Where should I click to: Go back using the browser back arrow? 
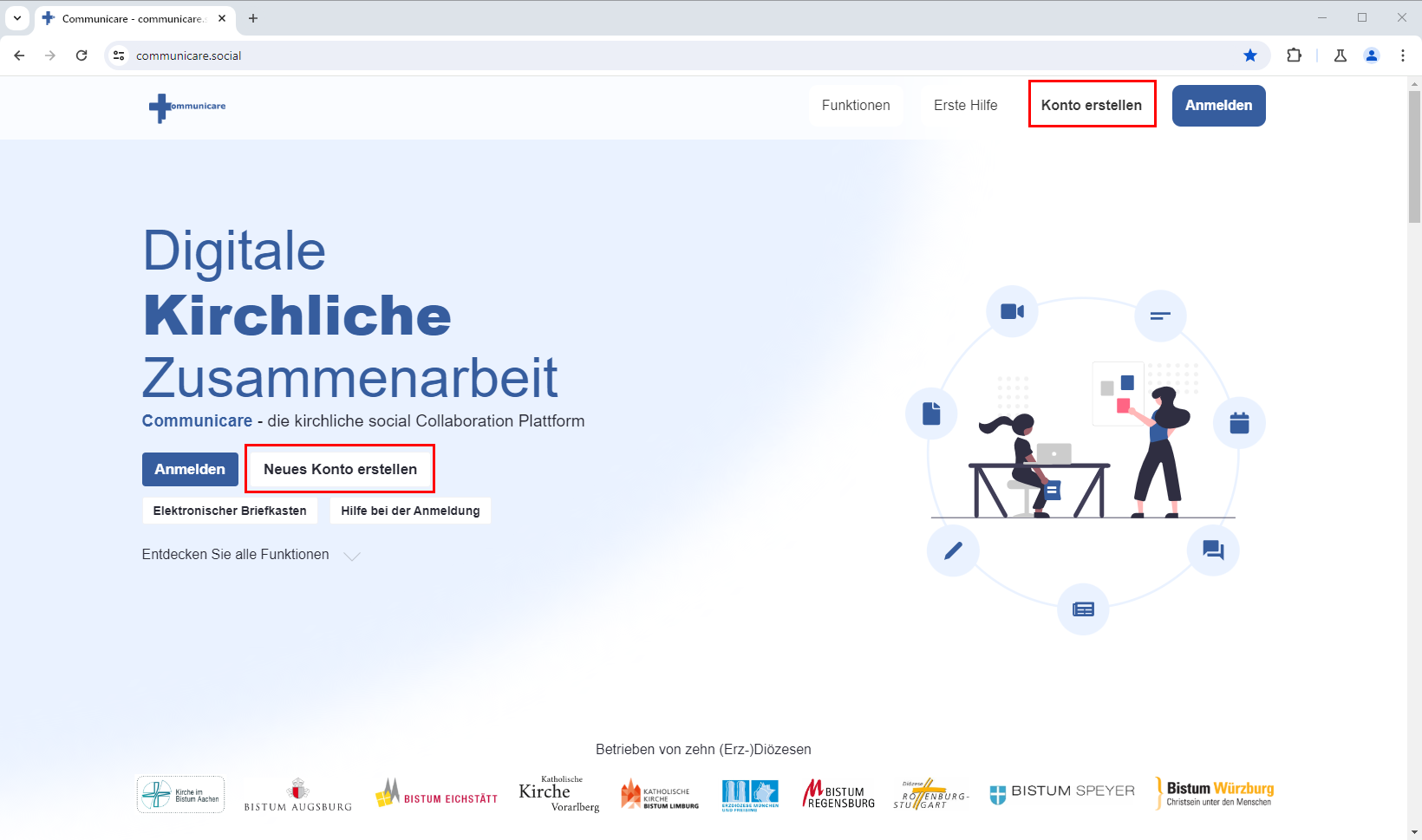[x=19, y=55]
